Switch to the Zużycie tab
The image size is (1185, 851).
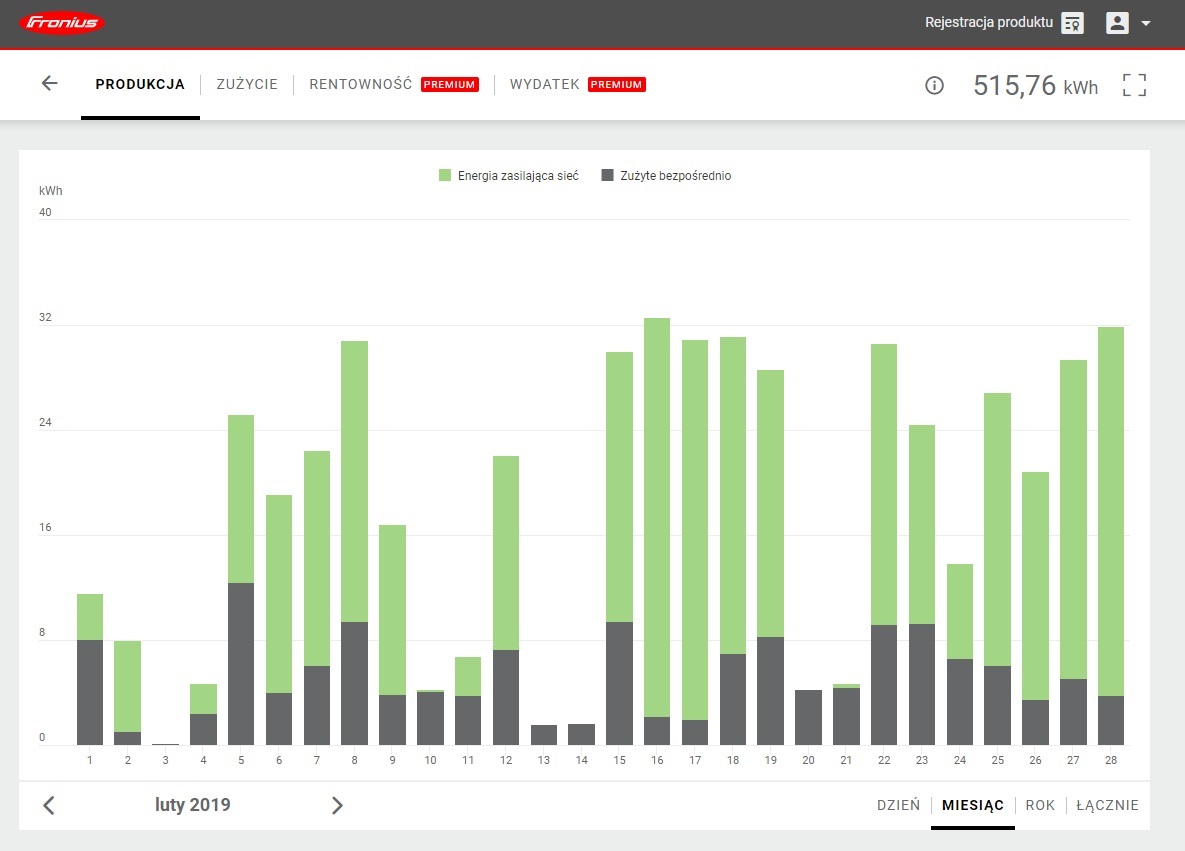[247, 85]
